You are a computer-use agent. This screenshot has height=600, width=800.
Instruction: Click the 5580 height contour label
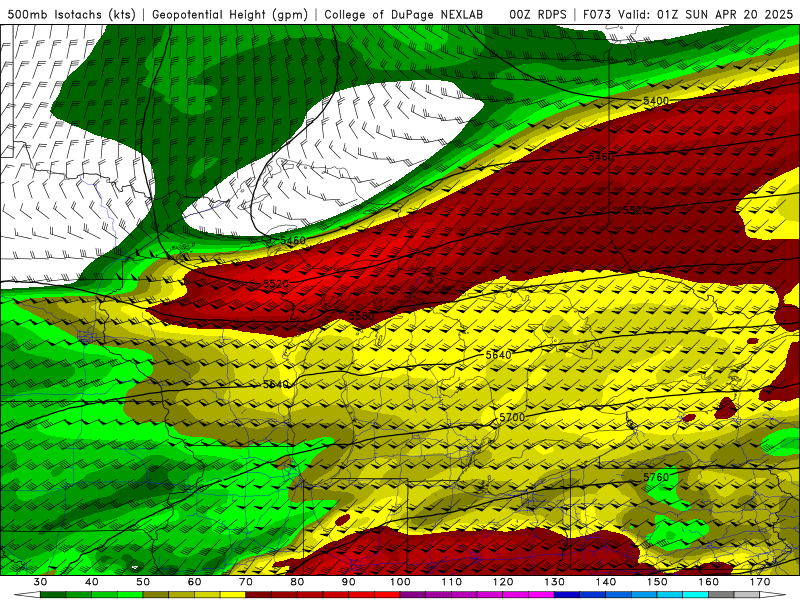(x=361, y=316)
